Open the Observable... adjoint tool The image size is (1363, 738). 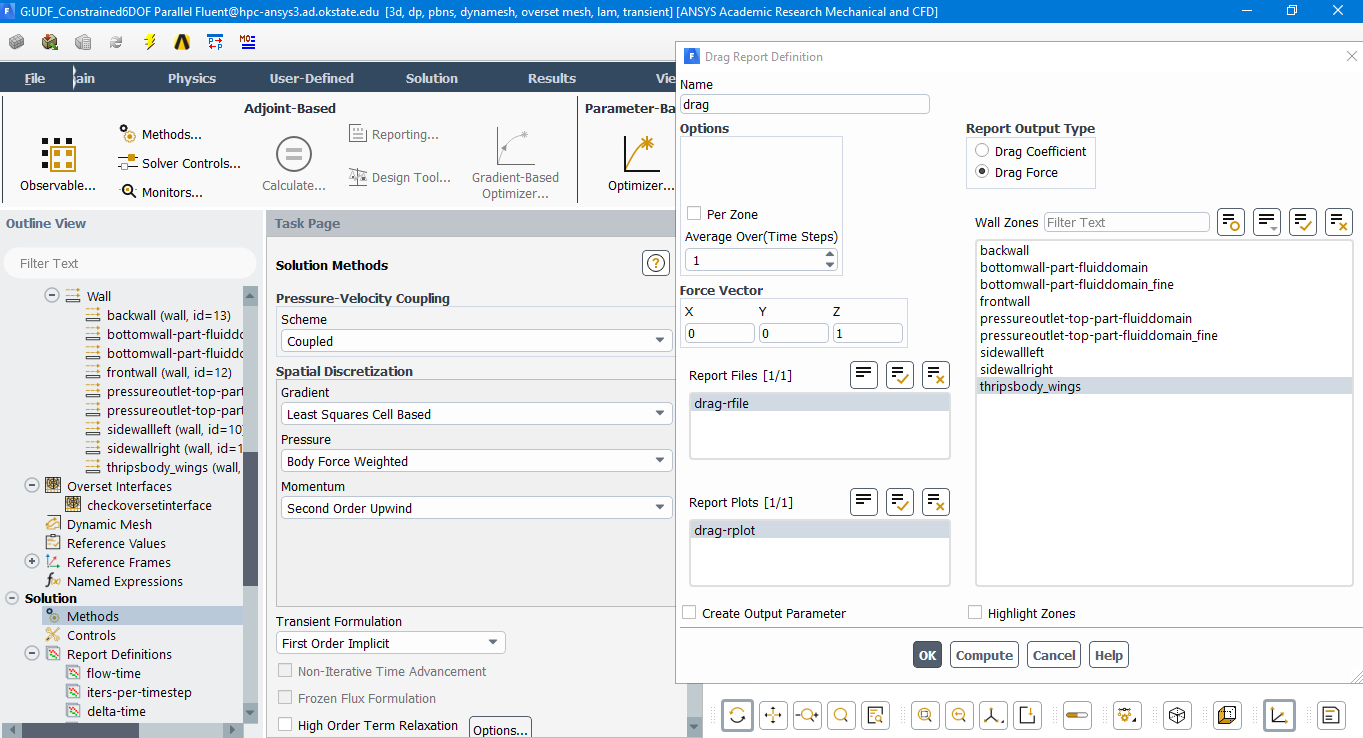[58, 163]
